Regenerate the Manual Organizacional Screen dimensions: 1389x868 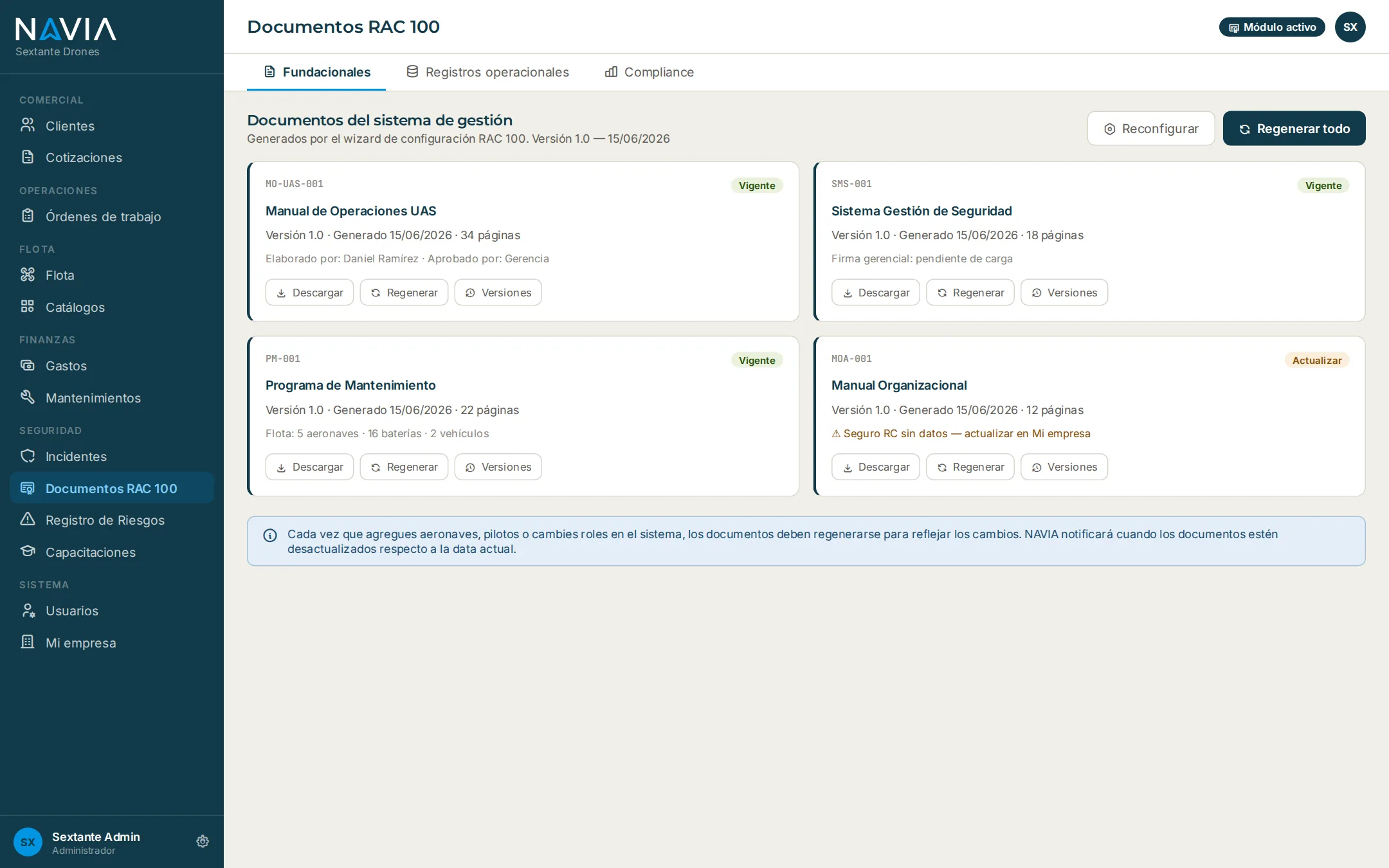pyautogui.click(x=970, y=467)
